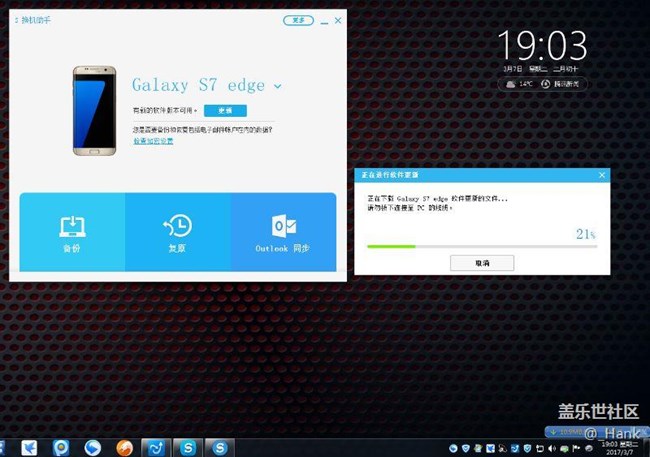Open the backup settings hyperlink
Viewport: 650px width, 457px height.
pos(153,141)
